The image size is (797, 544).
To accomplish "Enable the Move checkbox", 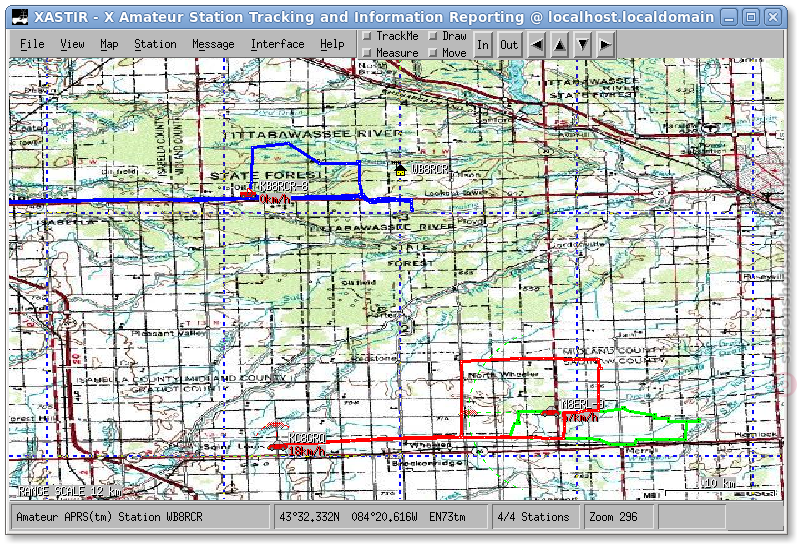I will 433,52.
